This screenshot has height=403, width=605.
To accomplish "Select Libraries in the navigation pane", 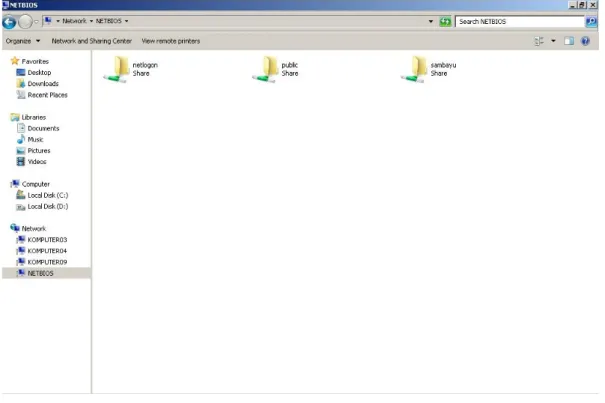I will (34, 117).
